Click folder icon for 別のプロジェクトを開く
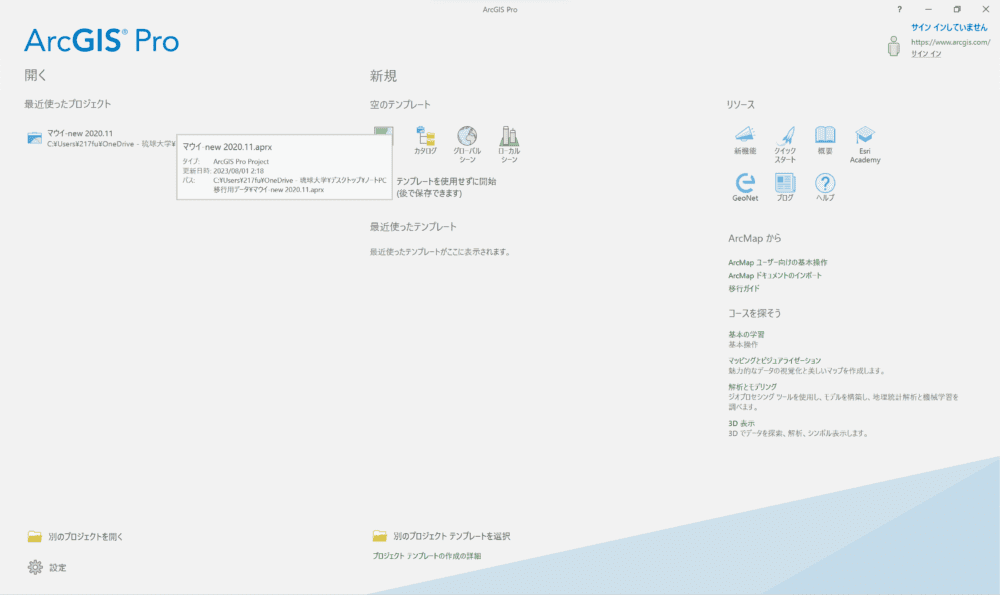Image resolution: width=1000 pixels, height=595 pixels. click(34, 536)
